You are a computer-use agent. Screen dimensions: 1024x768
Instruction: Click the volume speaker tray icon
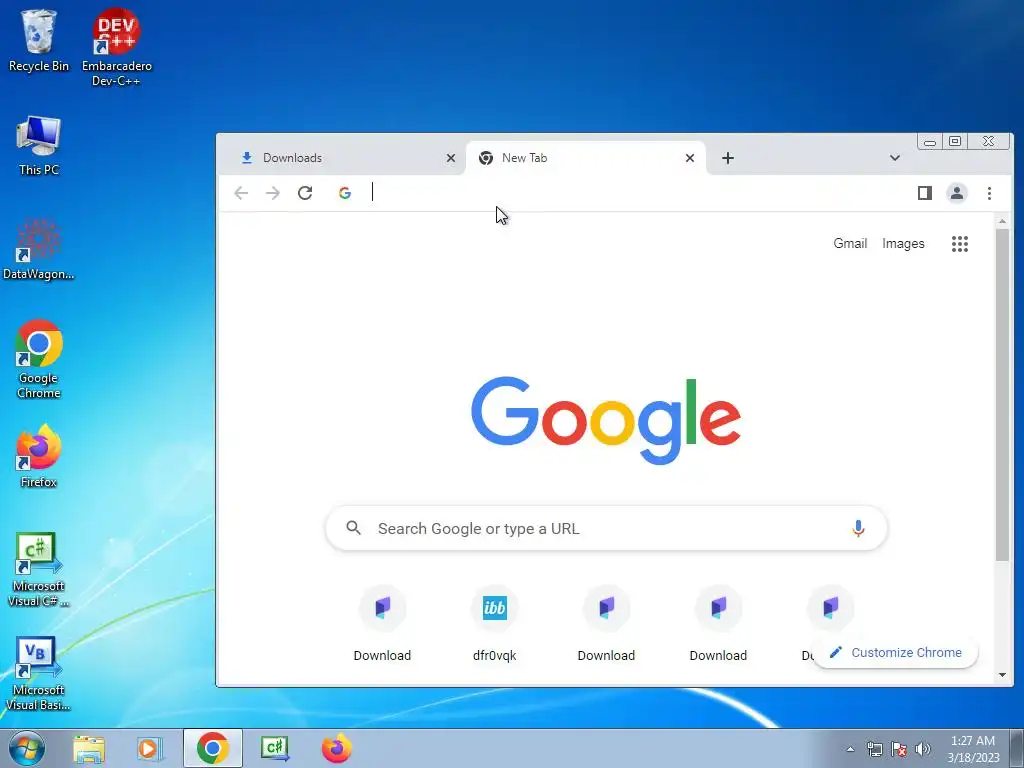pyautogui.click(x=923, y=749)
